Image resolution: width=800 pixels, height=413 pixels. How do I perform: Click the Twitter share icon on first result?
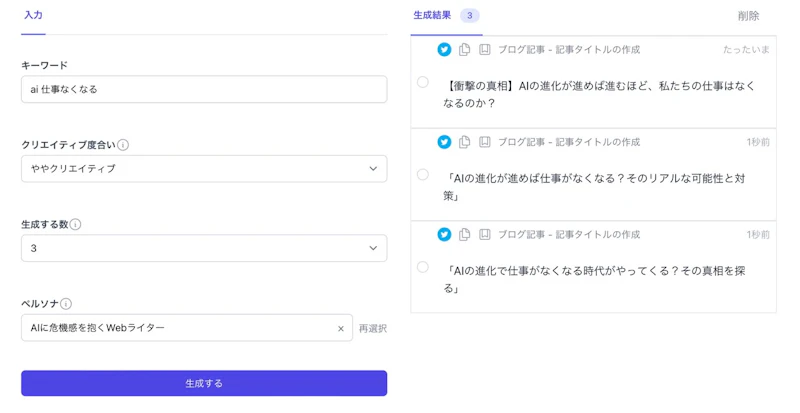(444, 49)
